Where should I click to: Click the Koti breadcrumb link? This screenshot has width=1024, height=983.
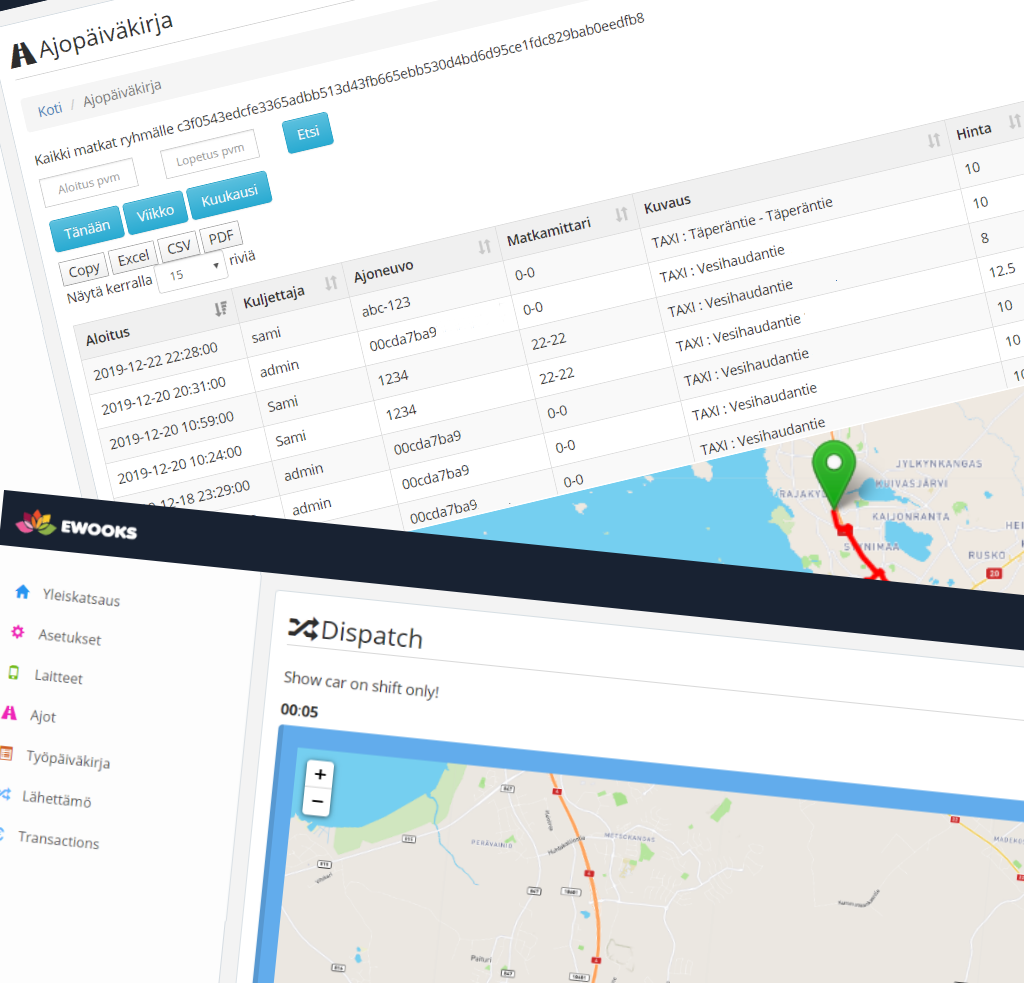50,110
